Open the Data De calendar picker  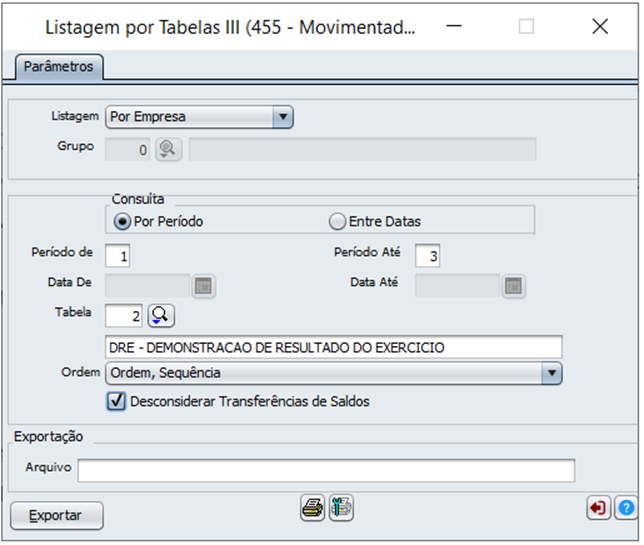point(204,285)
